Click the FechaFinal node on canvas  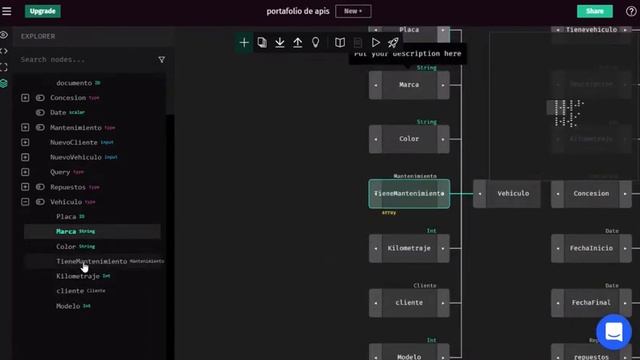591,303
